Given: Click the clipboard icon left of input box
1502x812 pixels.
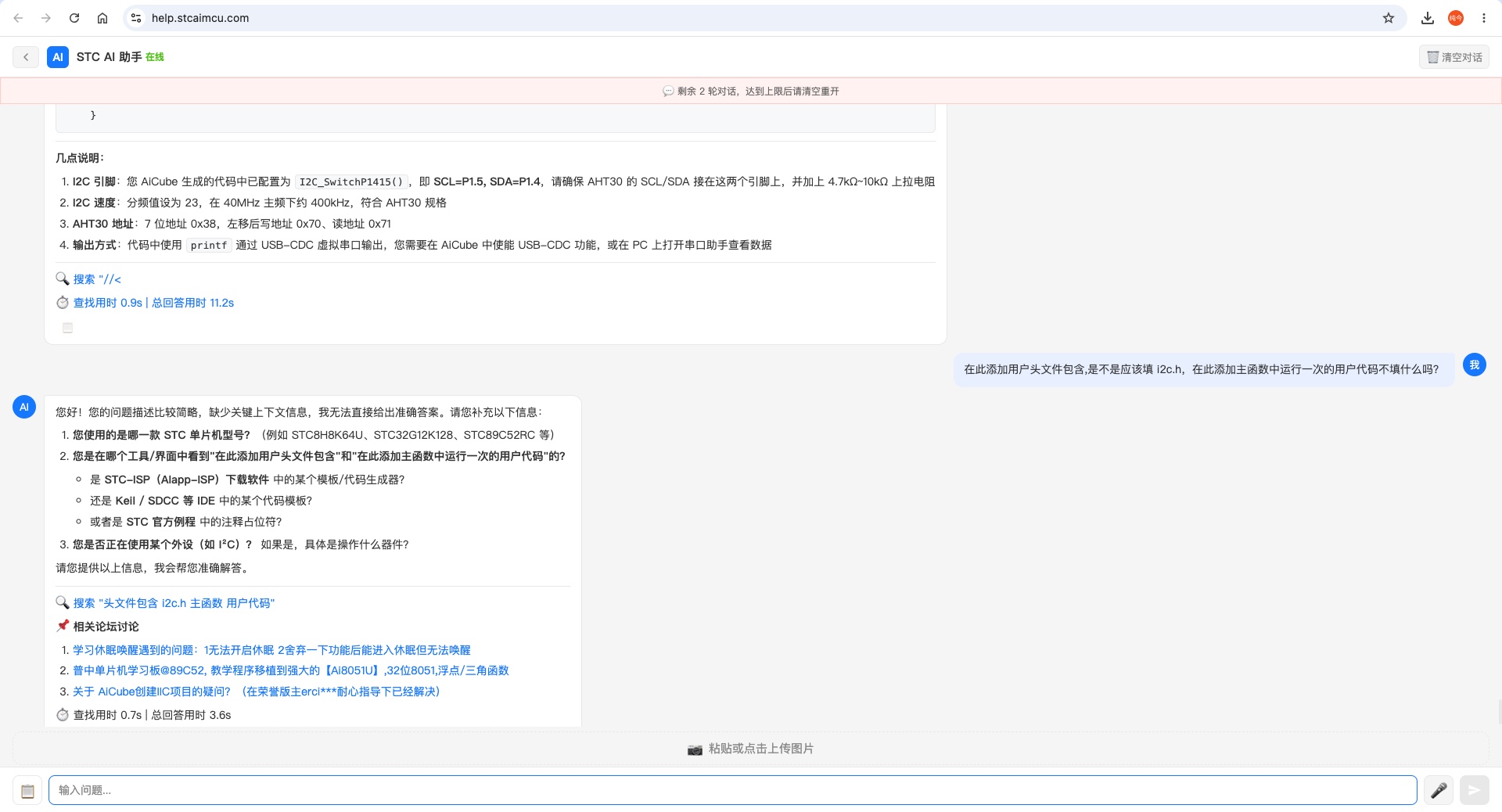Looking at the screenshot, I should tap(27, 791).
